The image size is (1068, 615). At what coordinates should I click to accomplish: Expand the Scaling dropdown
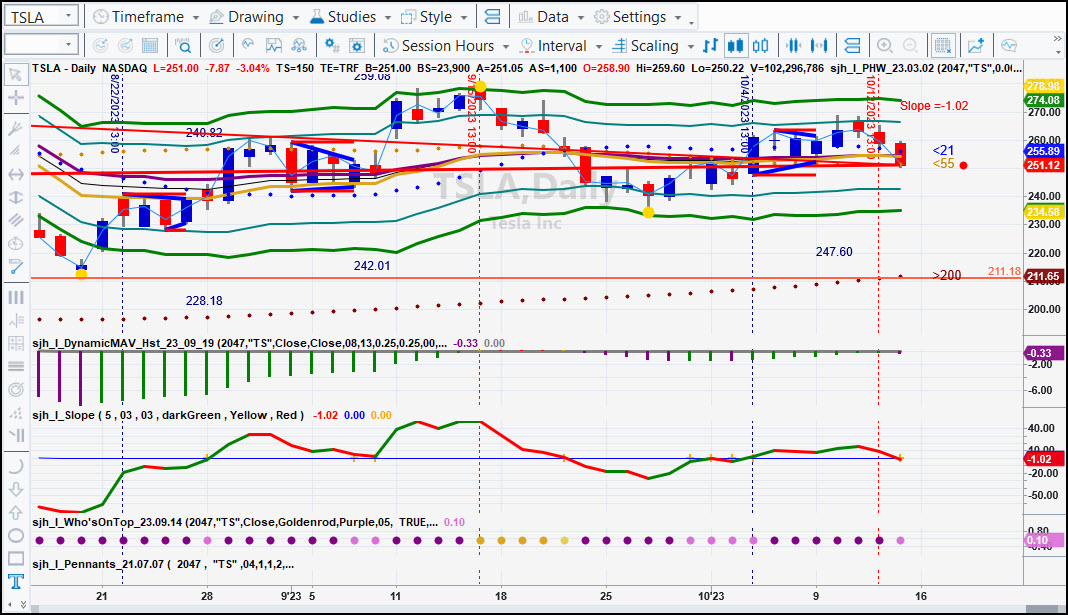pyautogui.click(x=691, y=46)
